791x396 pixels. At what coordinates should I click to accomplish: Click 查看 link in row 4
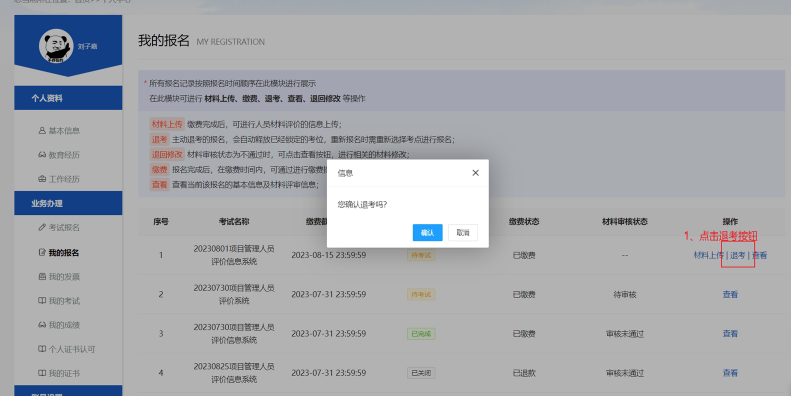click(x=730, y=373)
